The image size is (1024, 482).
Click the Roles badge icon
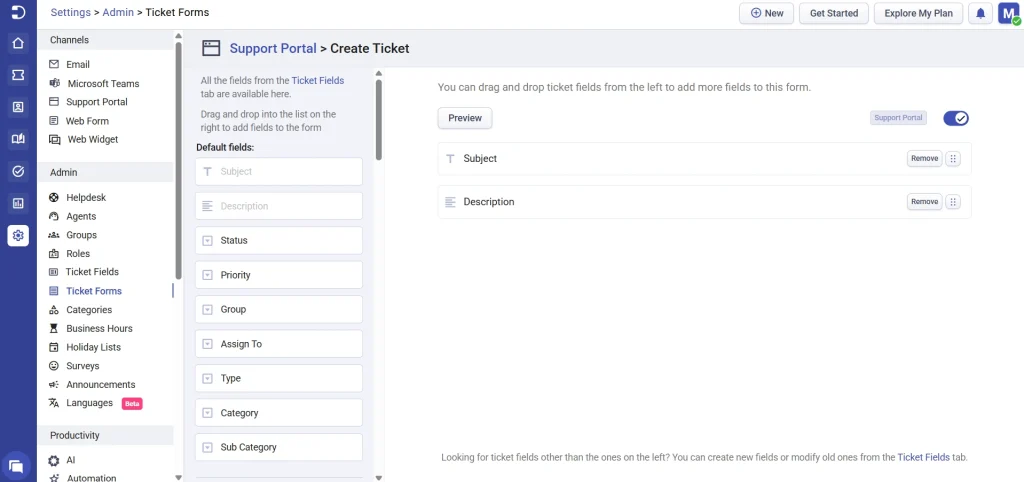point(54,253)
